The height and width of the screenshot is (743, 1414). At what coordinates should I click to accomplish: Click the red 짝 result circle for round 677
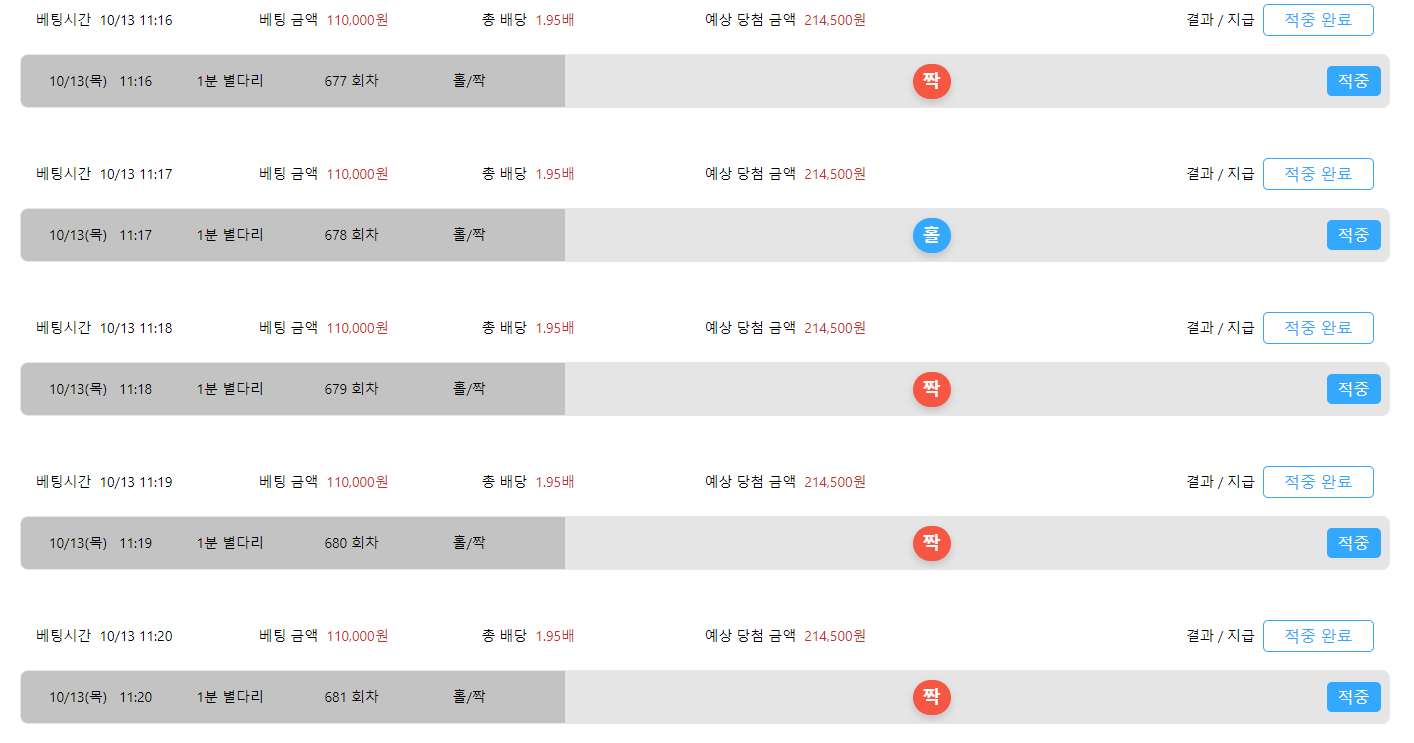click(x=931, y=81)
